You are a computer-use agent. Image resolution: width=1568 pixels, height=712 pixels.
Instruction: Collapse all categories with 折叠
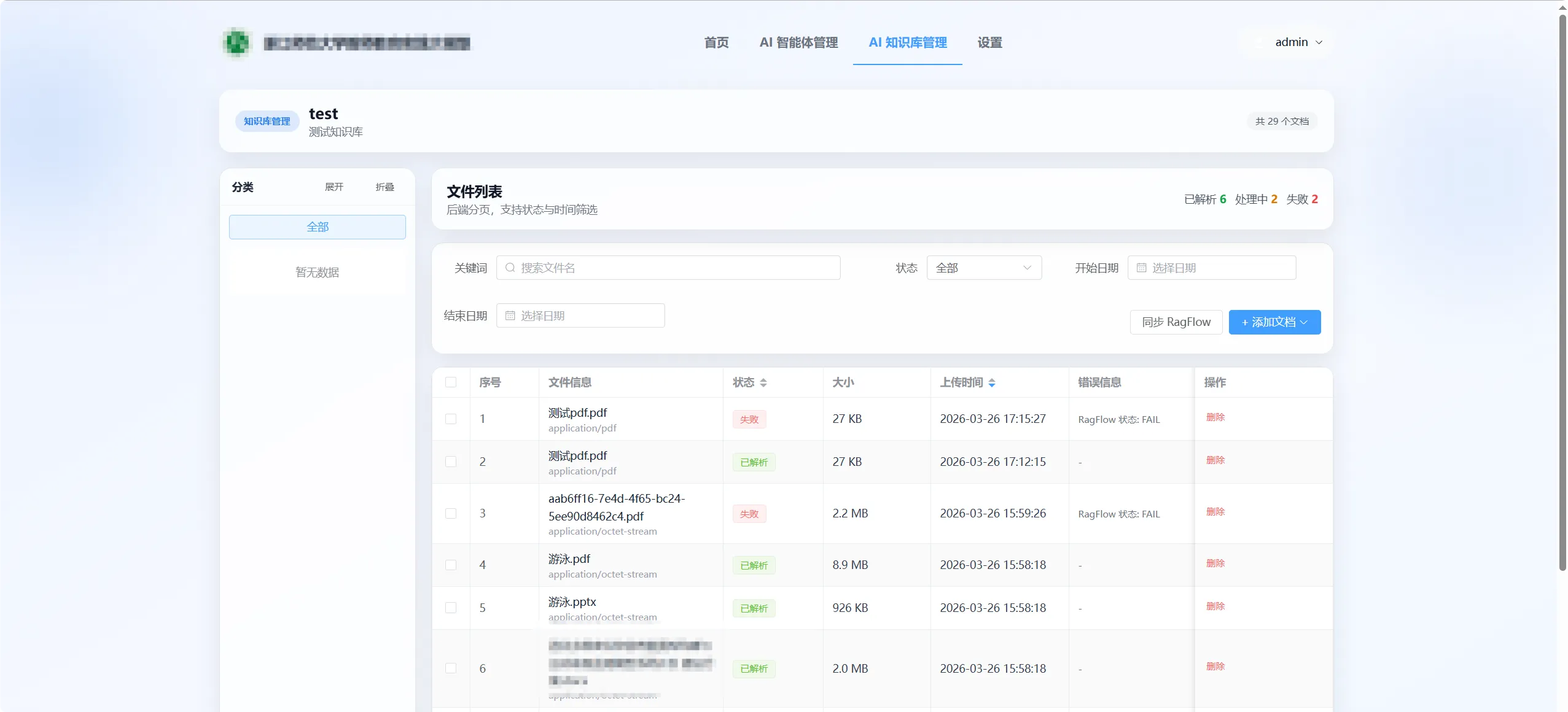tap(385, 187)
